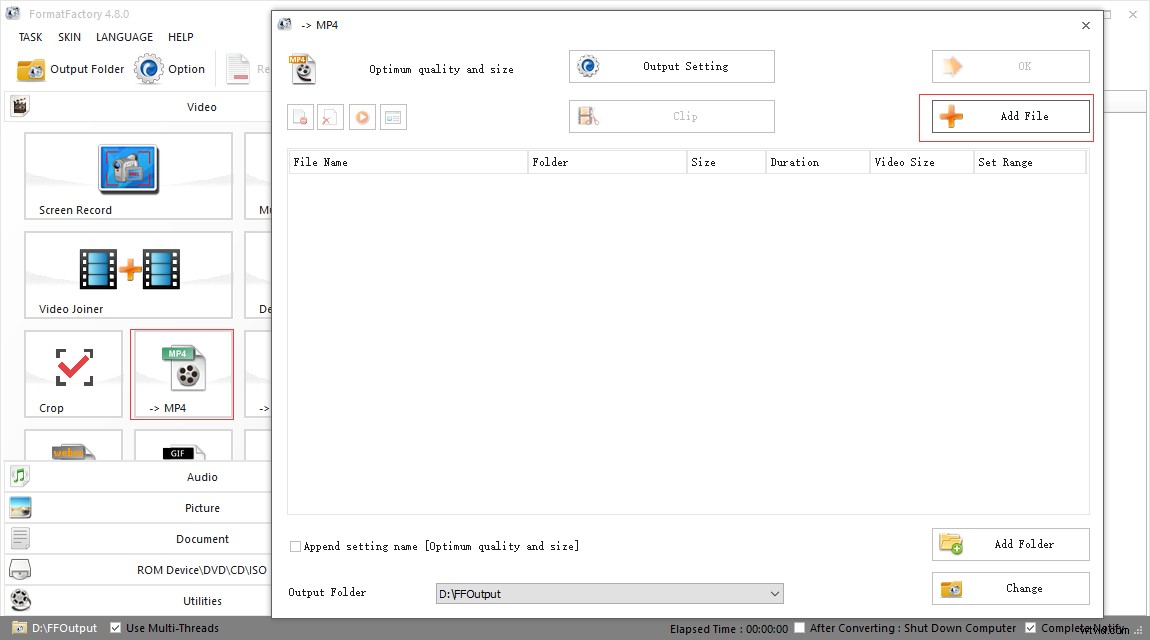This screenshot has height=640, width=1150.
Task: Click the media info icon
Action: 393,116
